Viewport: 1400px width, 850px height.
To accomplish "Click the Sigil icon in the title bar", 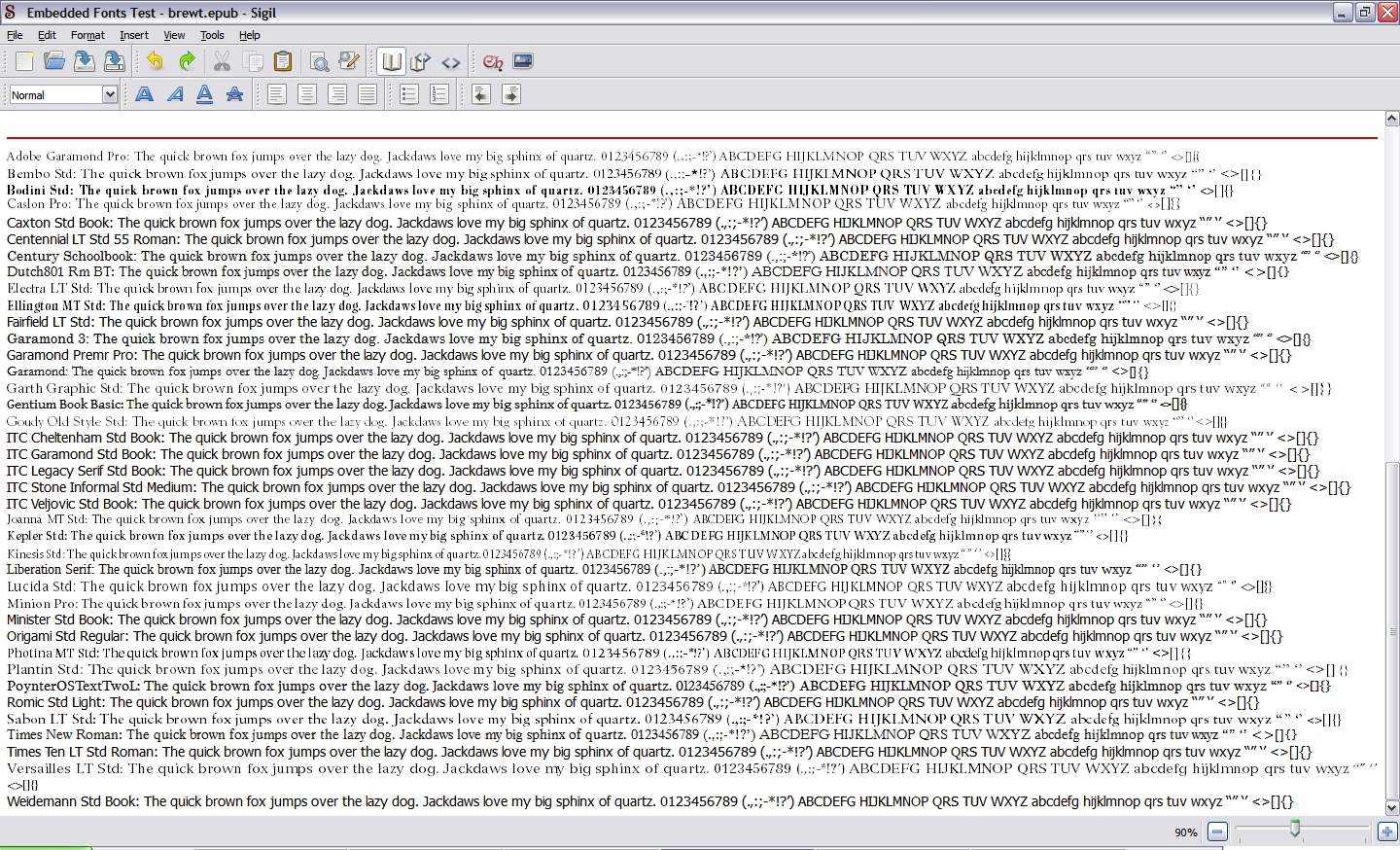I will [11, 12].
